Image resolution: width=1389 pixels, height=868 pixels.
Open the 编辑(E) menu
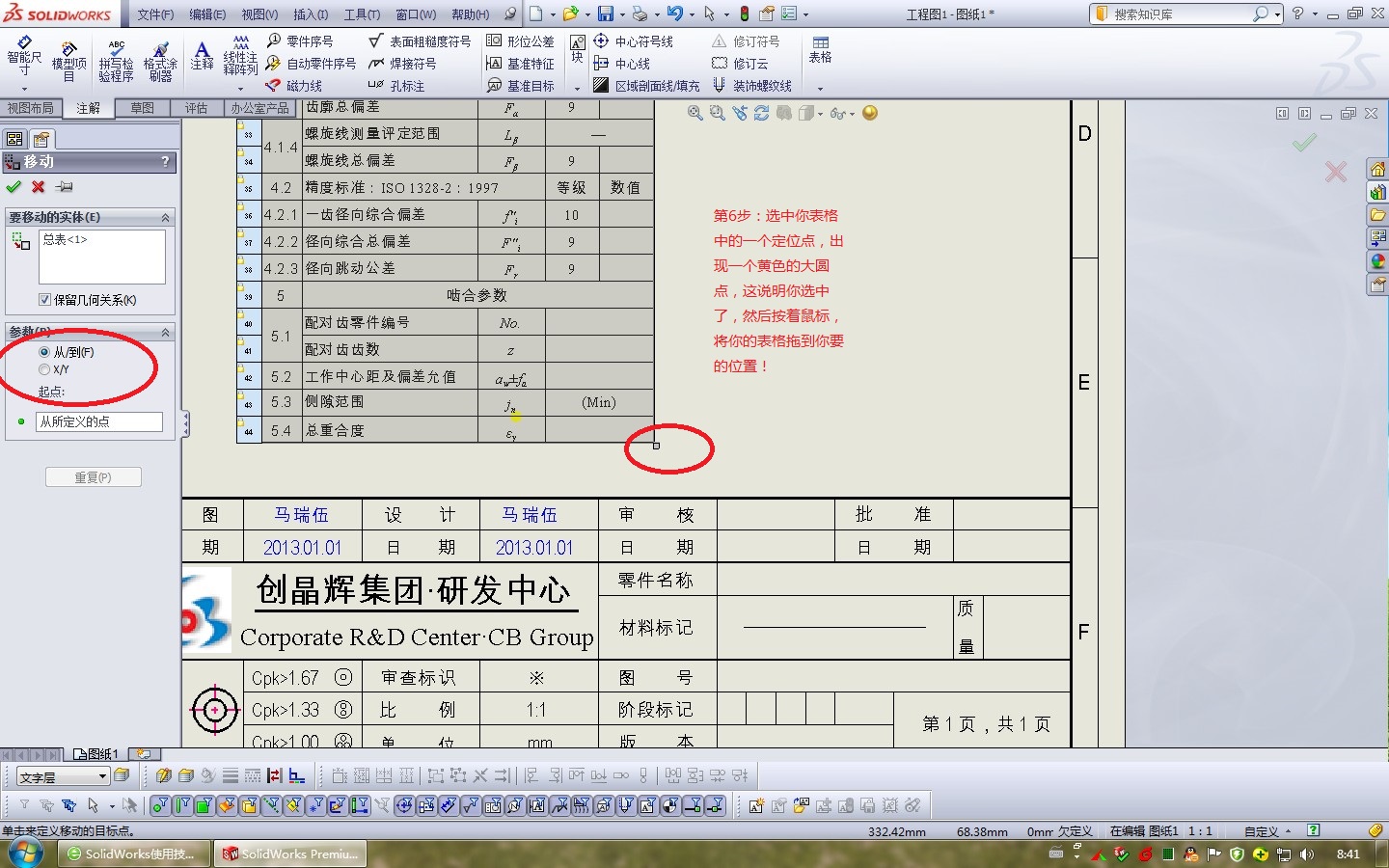tap(207, 14)
